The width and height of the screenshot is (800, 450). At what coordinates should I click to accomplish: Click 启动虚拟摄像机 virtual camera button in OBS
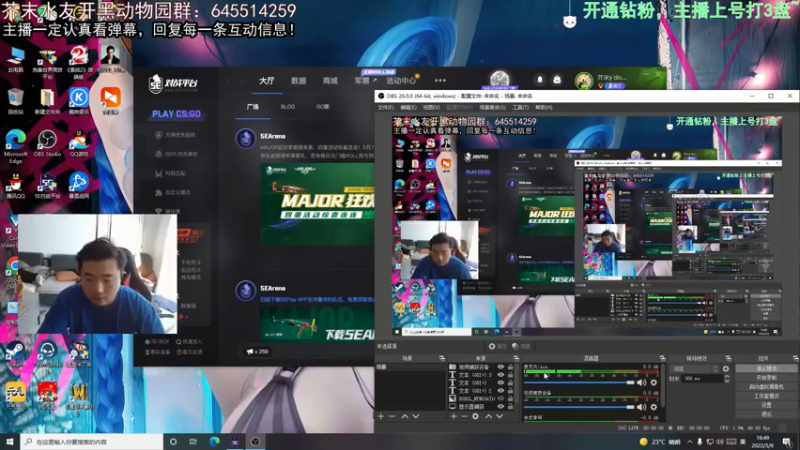point(766,387)
